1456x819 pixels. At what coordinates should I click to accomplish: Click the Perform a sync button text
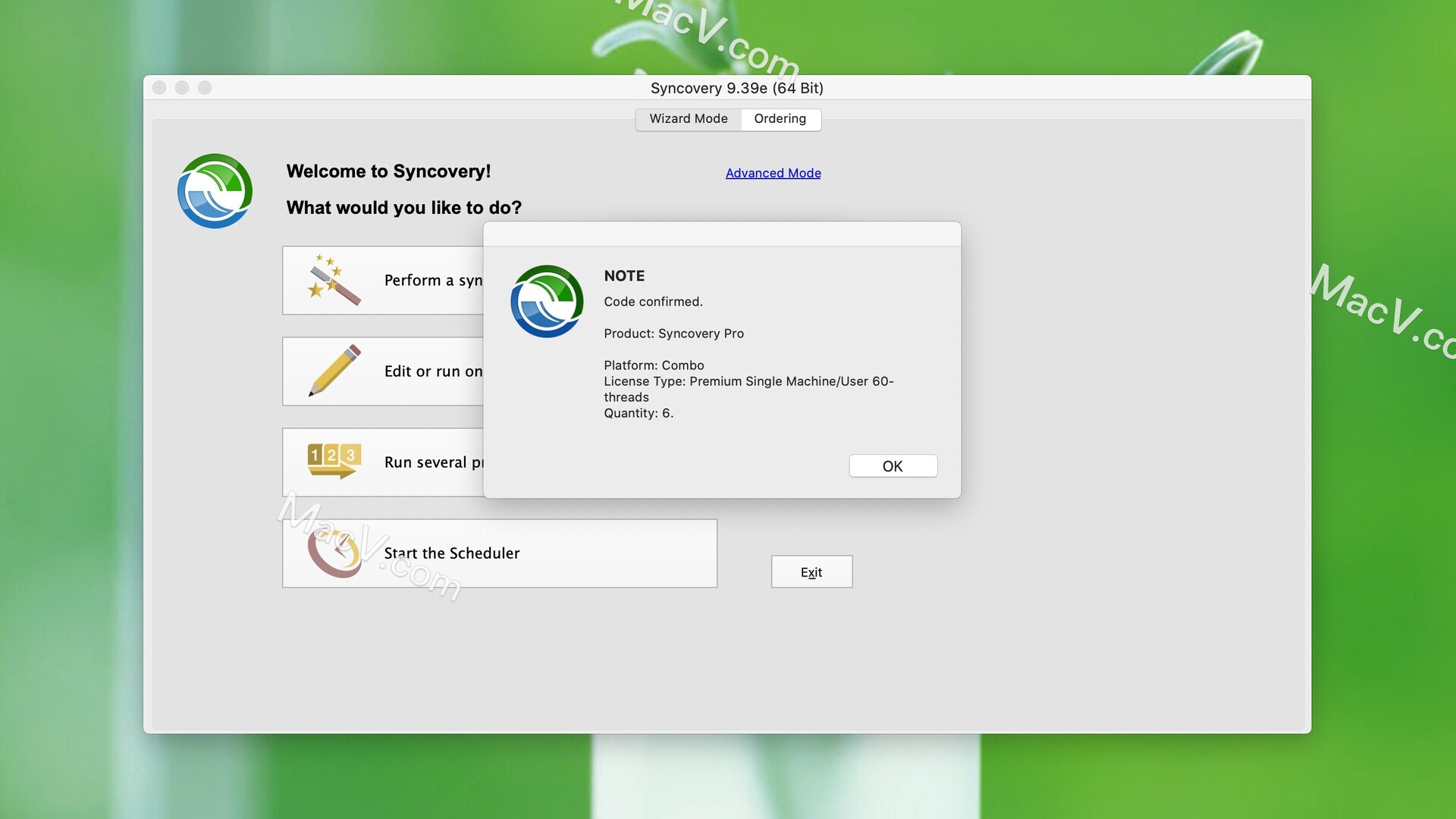433,281
